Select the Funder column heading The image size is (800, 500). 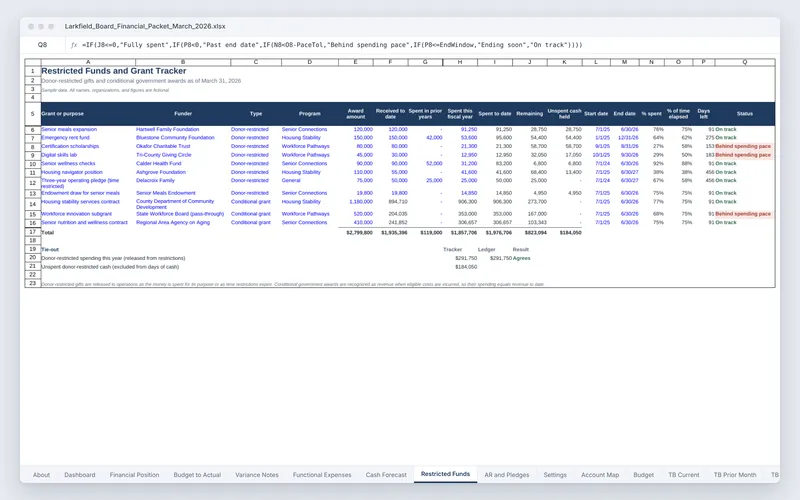pos(183,114)
